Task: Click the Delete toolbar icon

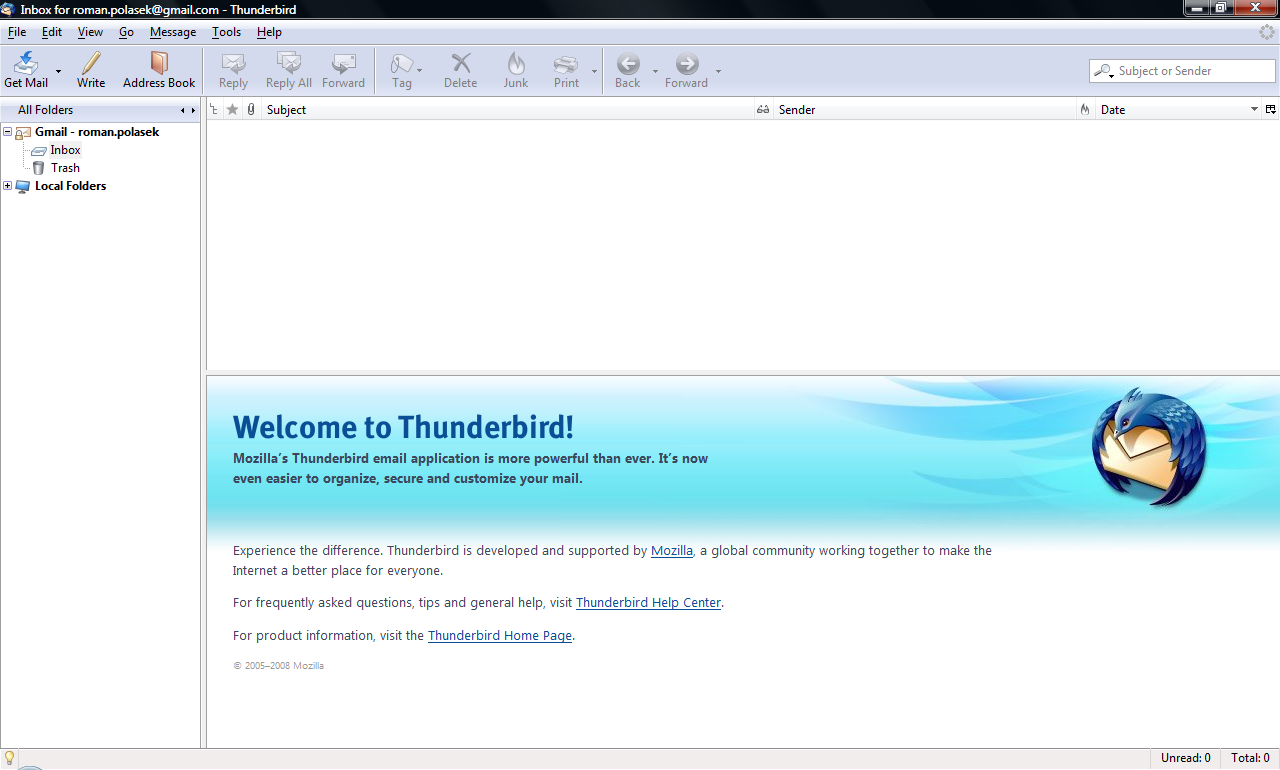Action: (x=460, y=64)
